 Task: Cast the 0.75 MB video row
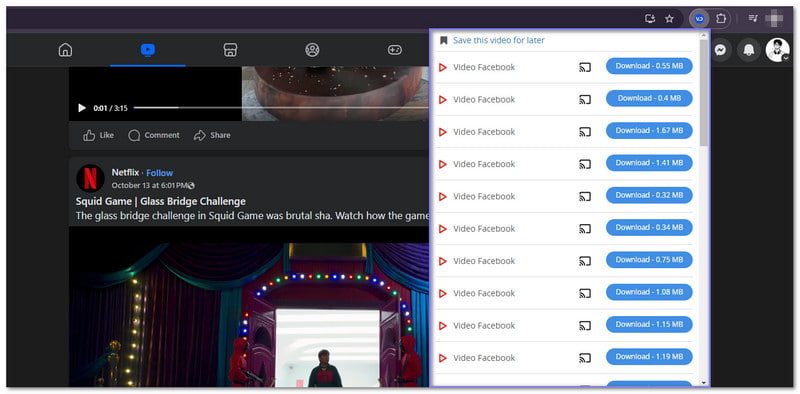point(585,261)
